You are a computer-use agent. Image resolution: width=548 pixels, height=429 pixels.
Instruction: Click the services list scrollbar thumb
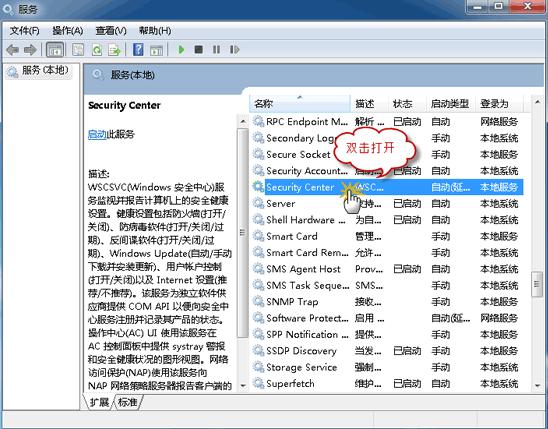pos(537,284)
